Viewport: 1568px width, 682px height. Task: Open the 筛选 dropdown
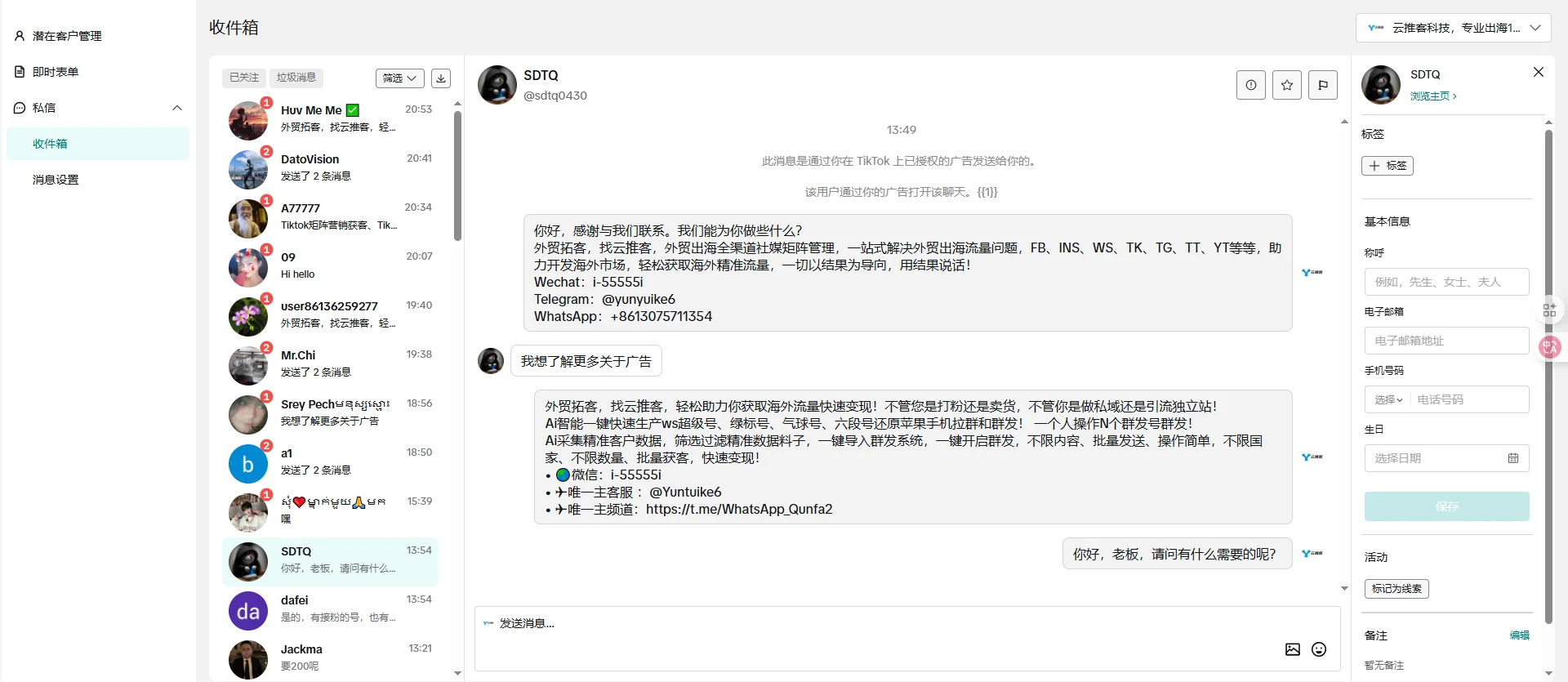coord(400,78)
